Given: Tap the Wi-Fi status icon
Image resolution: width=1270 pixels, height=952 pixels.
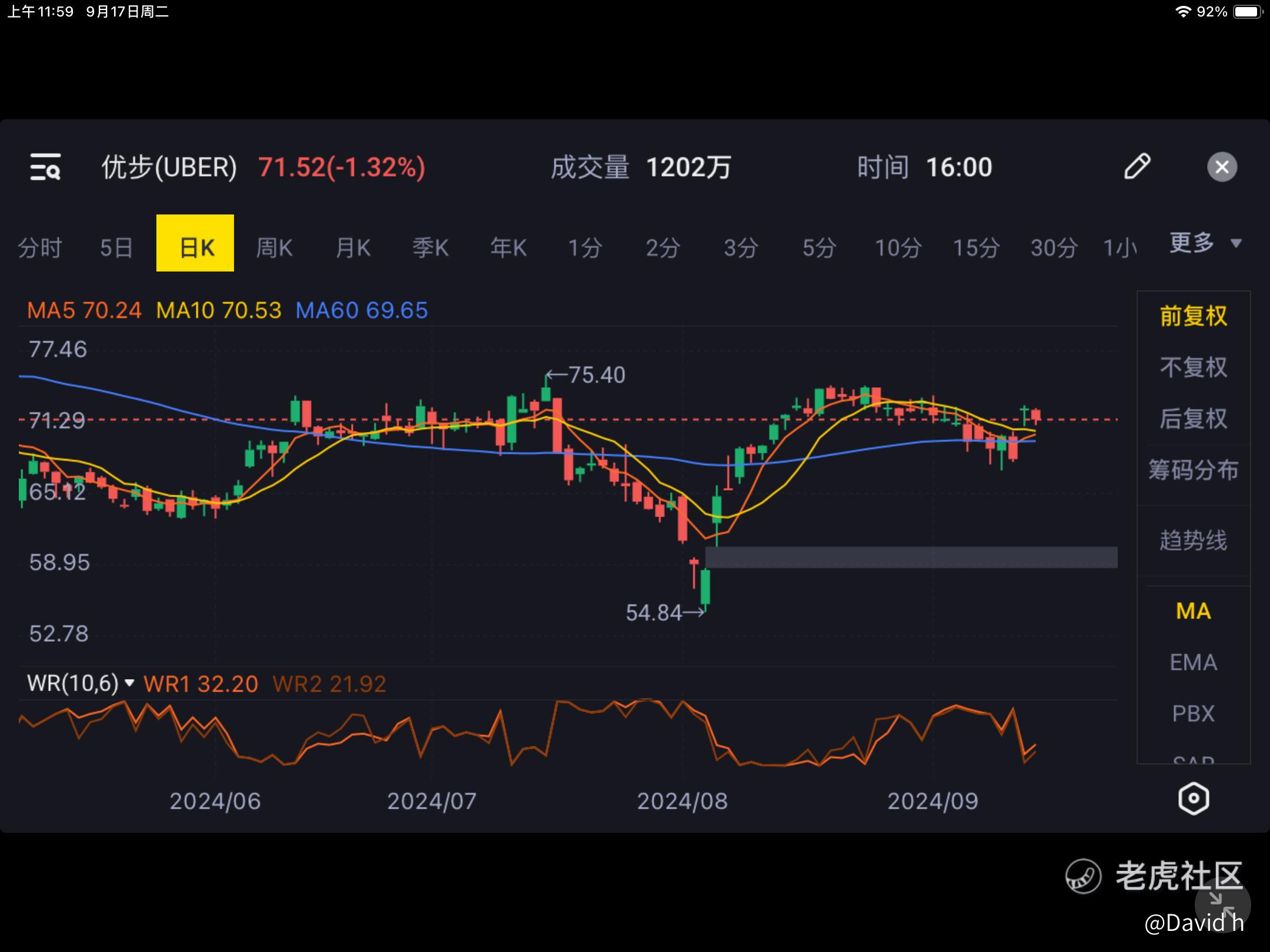Looking at the screenshot, I should (1183, 12).
